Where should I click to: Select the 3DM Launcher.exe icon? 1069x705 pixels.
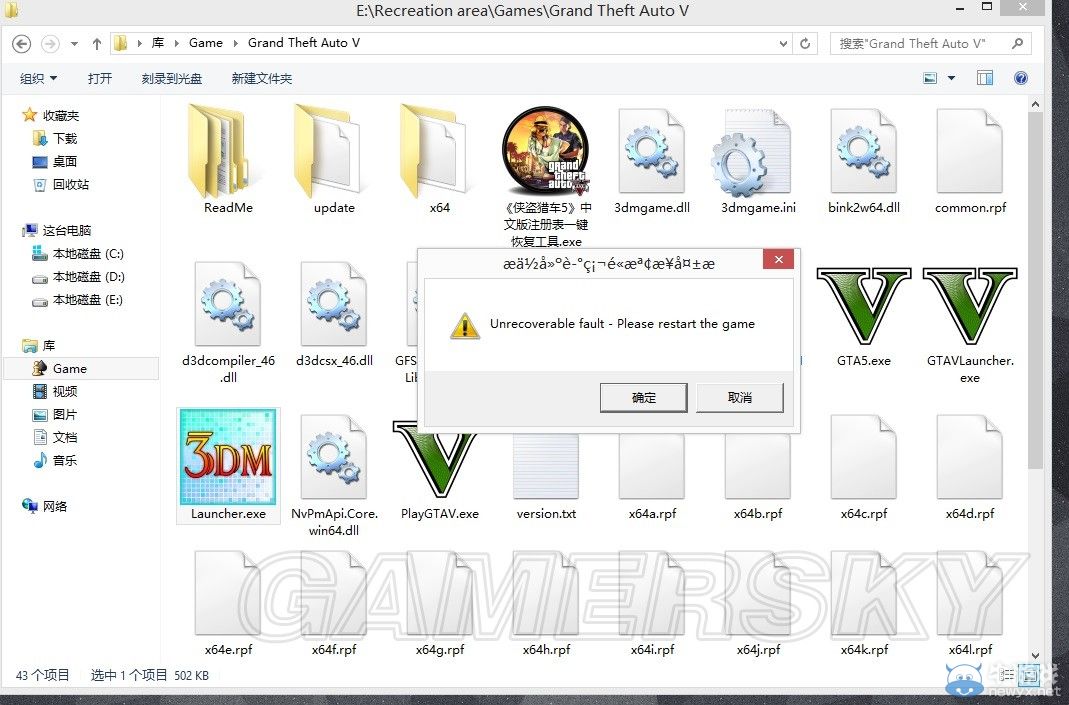(227, 458)
